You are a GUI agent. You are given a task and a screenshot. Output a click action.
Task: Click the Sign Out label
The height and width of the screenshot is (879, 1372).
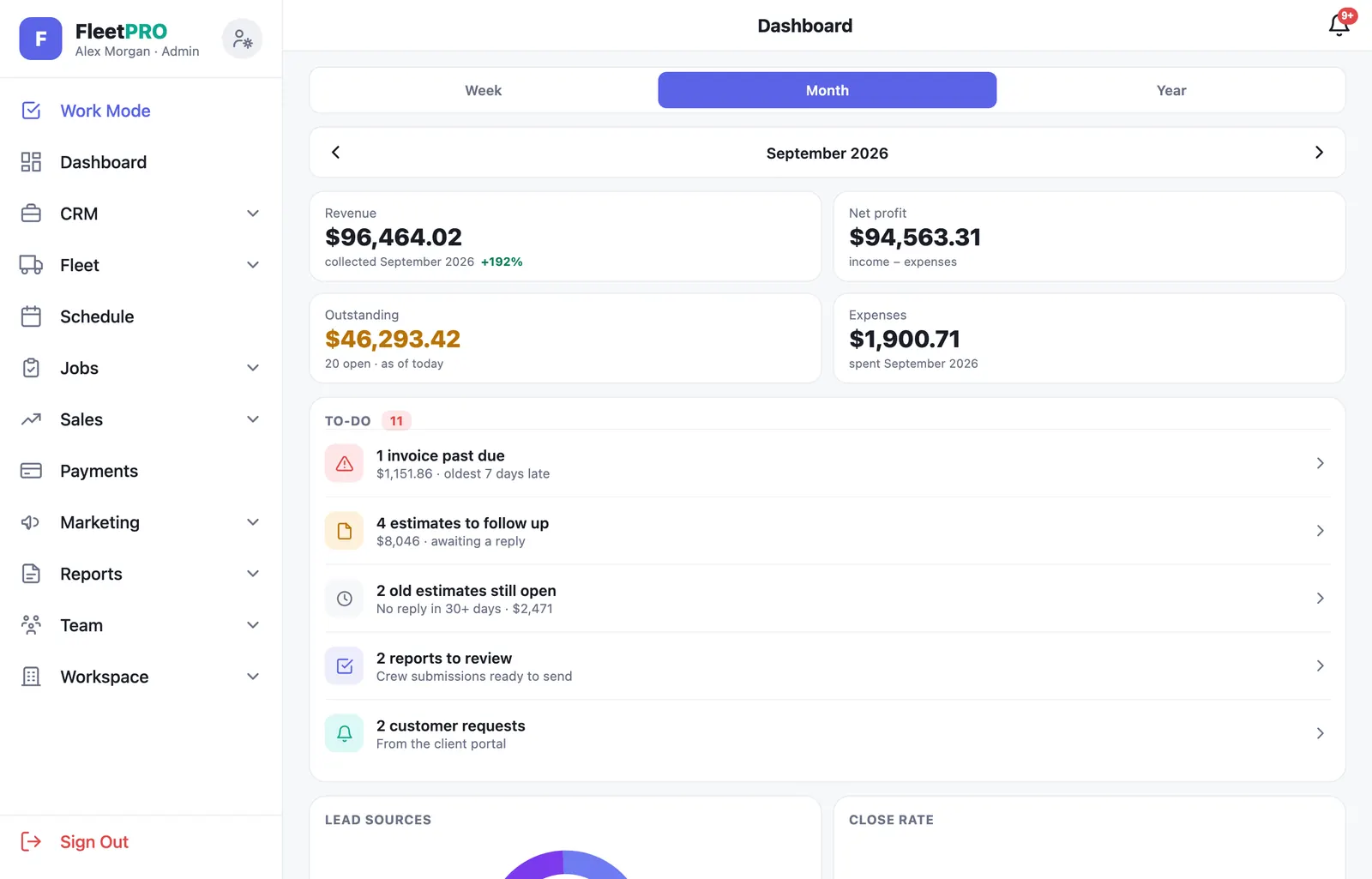(94, 841)
